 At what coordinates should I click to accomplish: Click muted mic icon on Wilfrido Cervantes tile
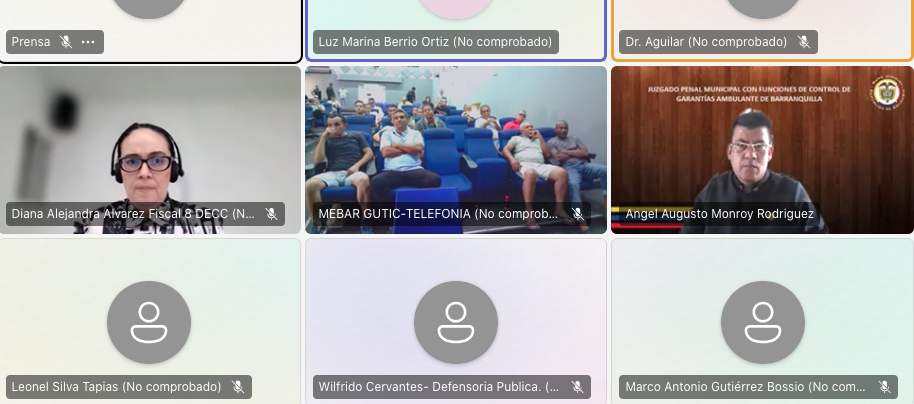click(x=578, y=387)
